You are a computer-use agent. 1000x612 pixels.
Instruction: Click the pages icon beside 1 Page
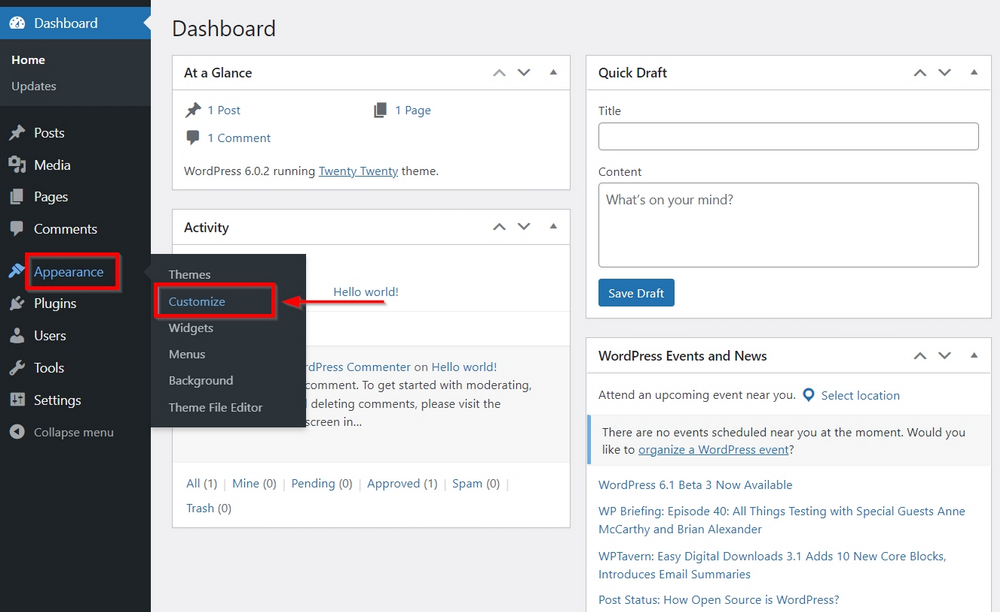point(380,110)
